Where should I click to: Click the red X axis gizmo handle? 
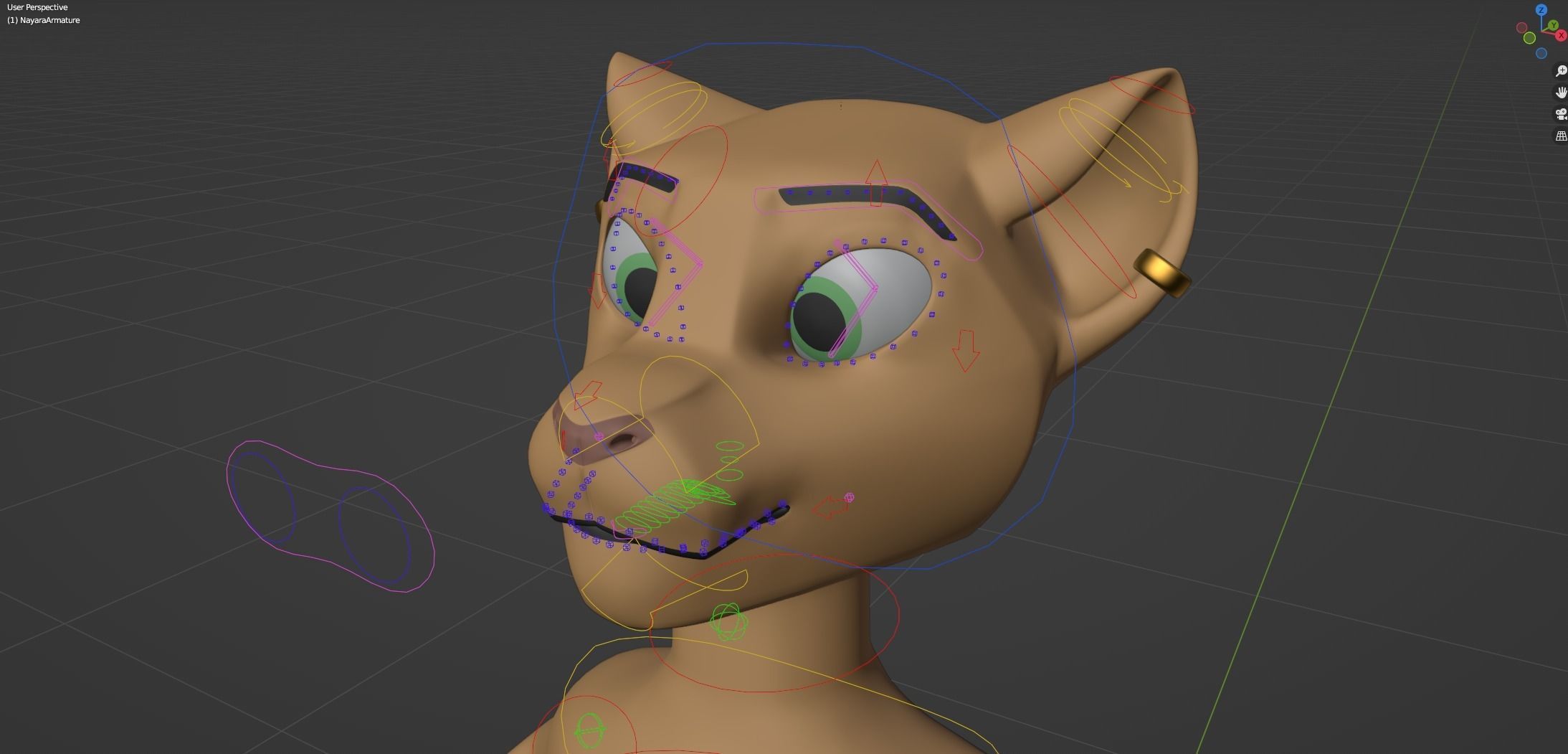[1561, 35]
